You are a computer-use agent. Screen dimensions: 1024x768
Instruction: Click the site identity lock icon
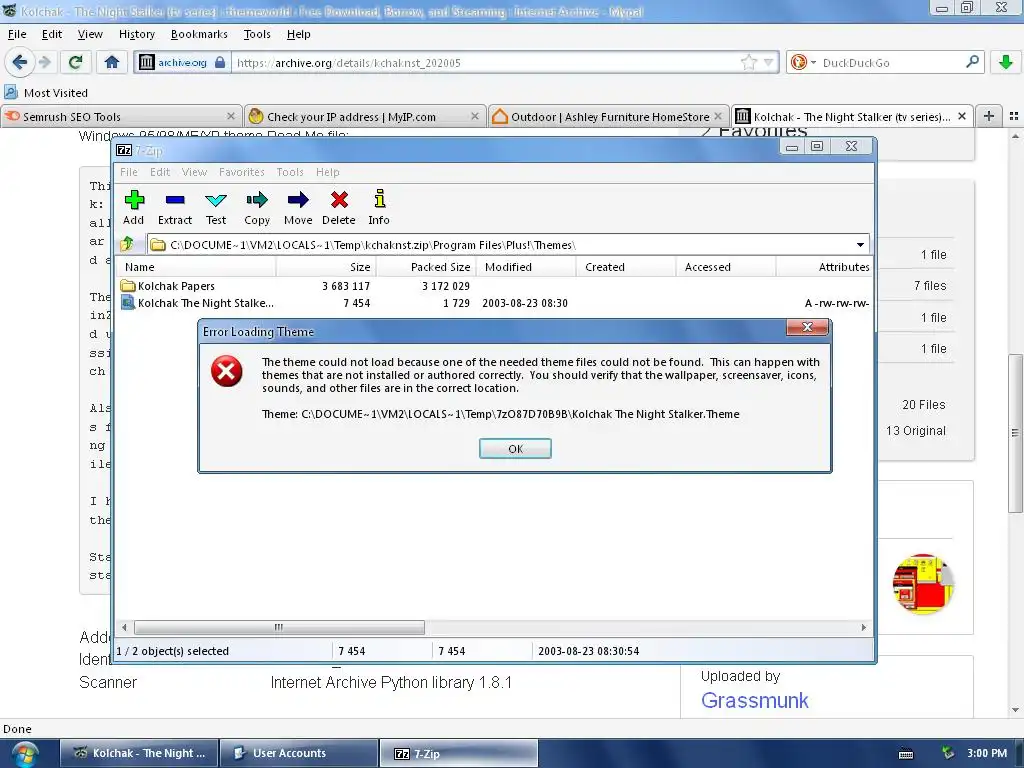pyautogui.click(x=220, y=62)
